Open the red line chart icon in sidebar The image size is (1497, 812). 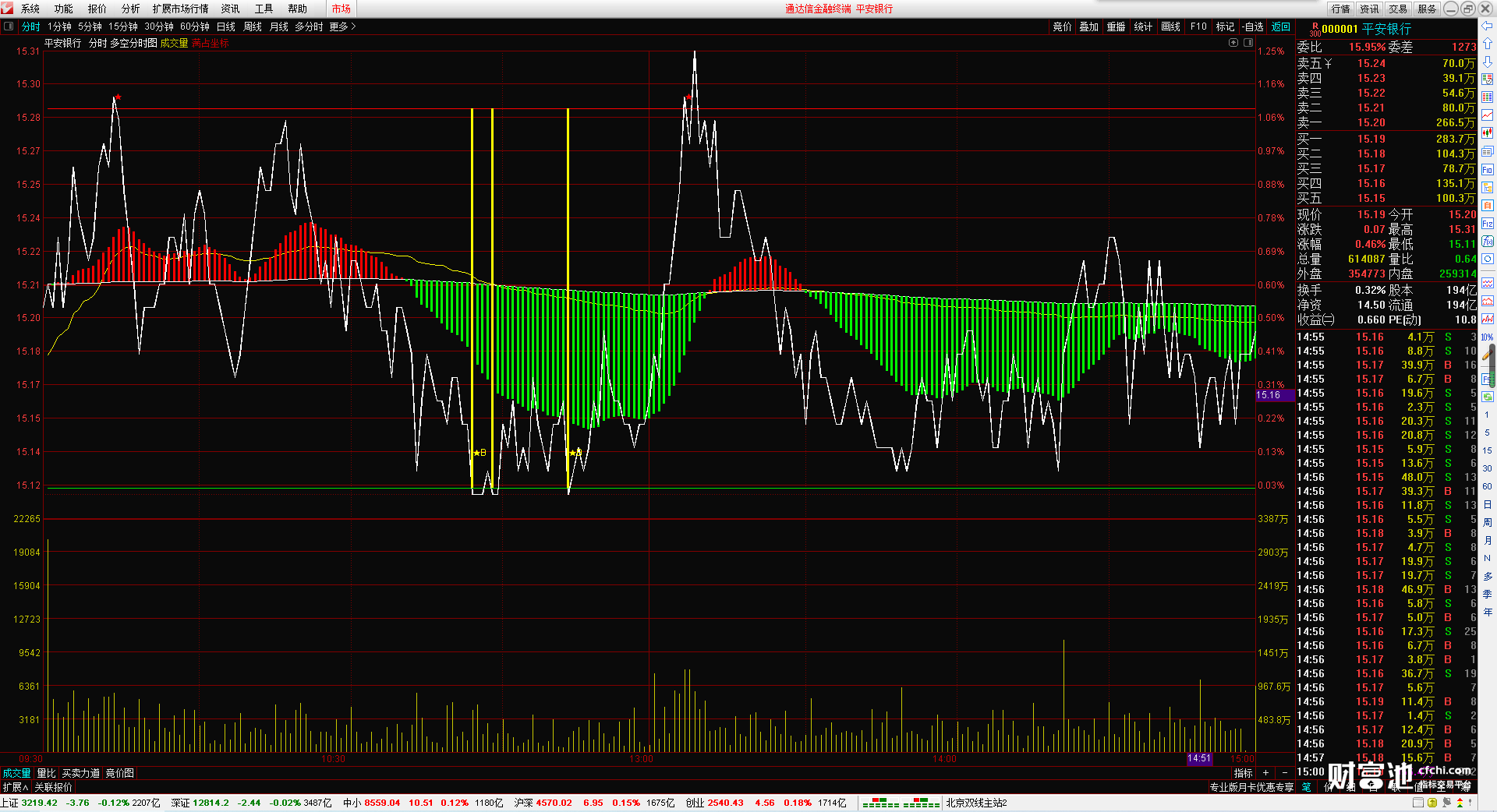click(x=1488, y=115)
